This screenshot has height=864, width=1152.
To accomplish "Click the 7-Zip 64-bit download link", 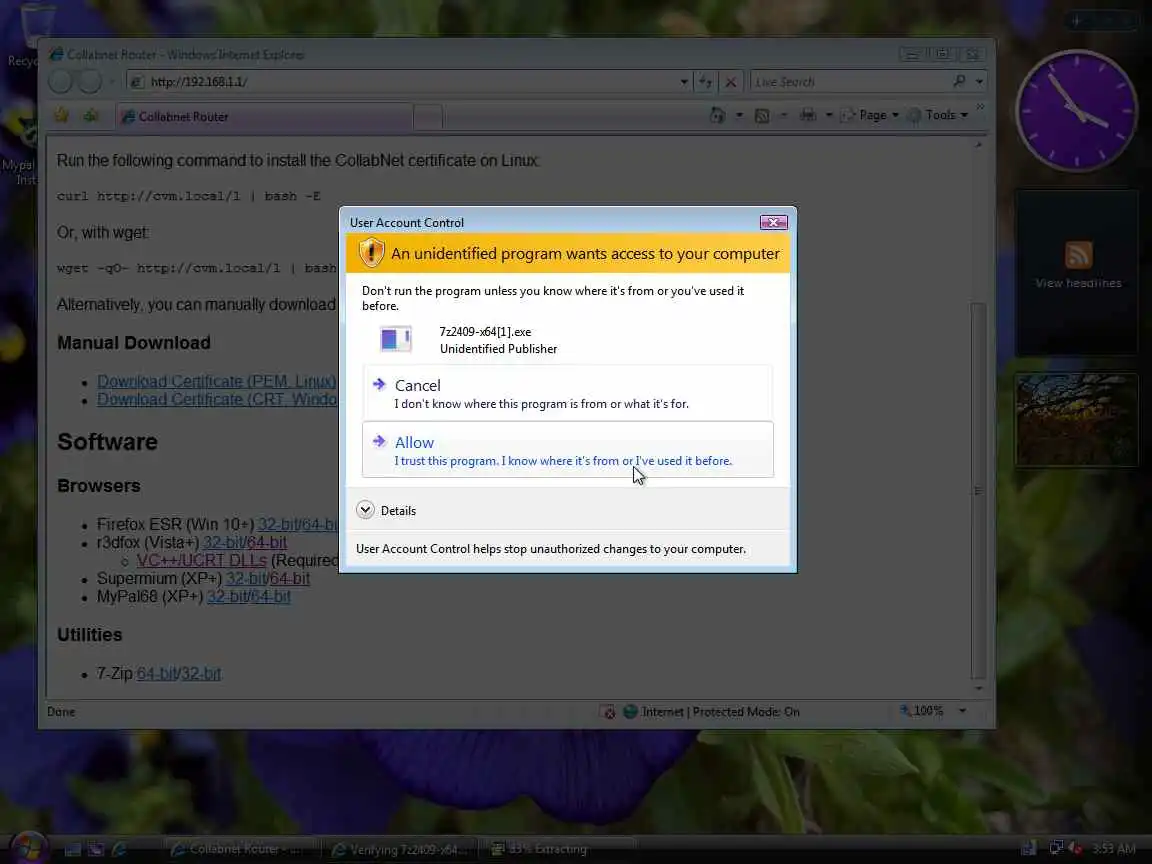I will coord(156,673).
